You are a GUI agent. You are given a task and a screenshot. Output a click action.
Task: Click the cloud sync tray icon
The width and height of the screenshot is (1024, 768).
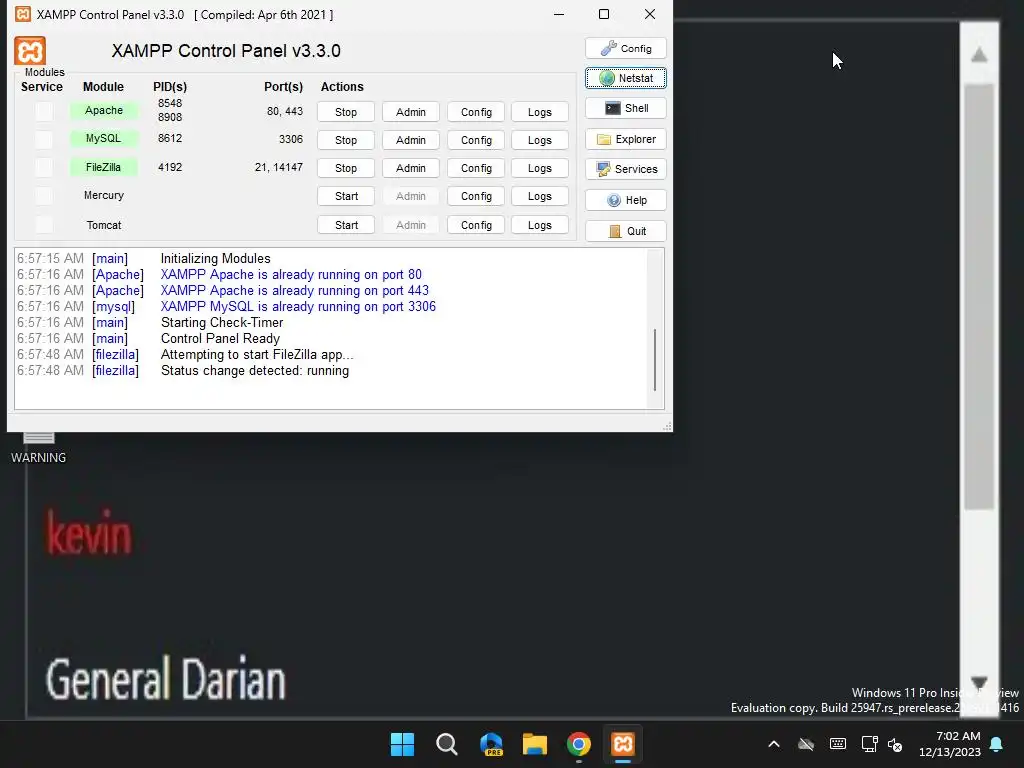(806, 744)
